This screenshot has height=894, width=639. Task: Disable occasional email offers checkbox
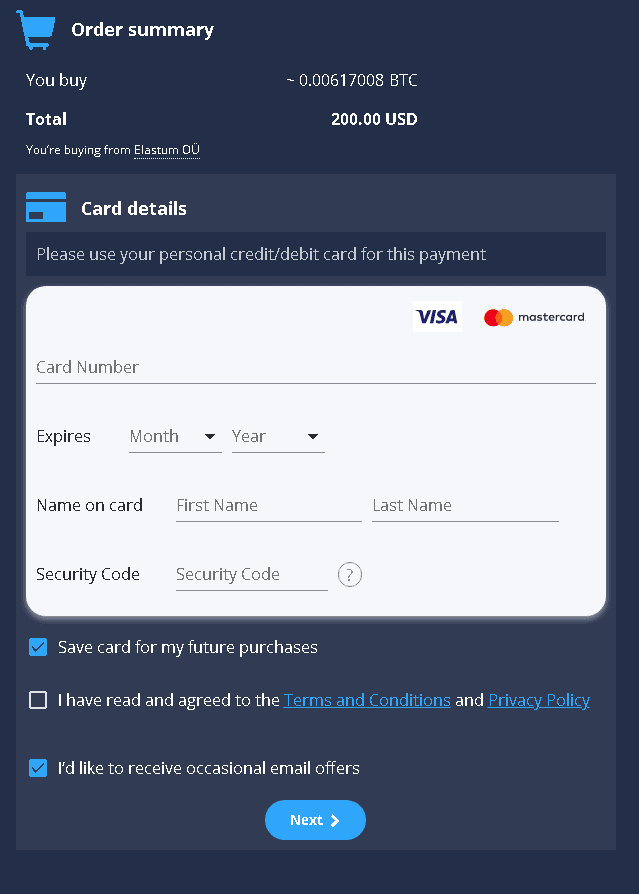tap(38, 768)
